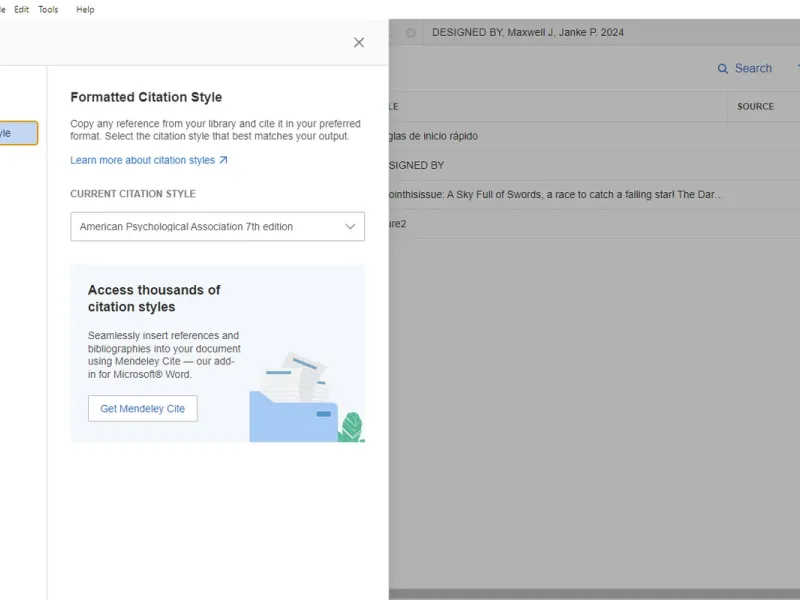Click the close icon on the dimmed tab
The height and width of the screenshot is (600, 800).
tap(410, 33)
